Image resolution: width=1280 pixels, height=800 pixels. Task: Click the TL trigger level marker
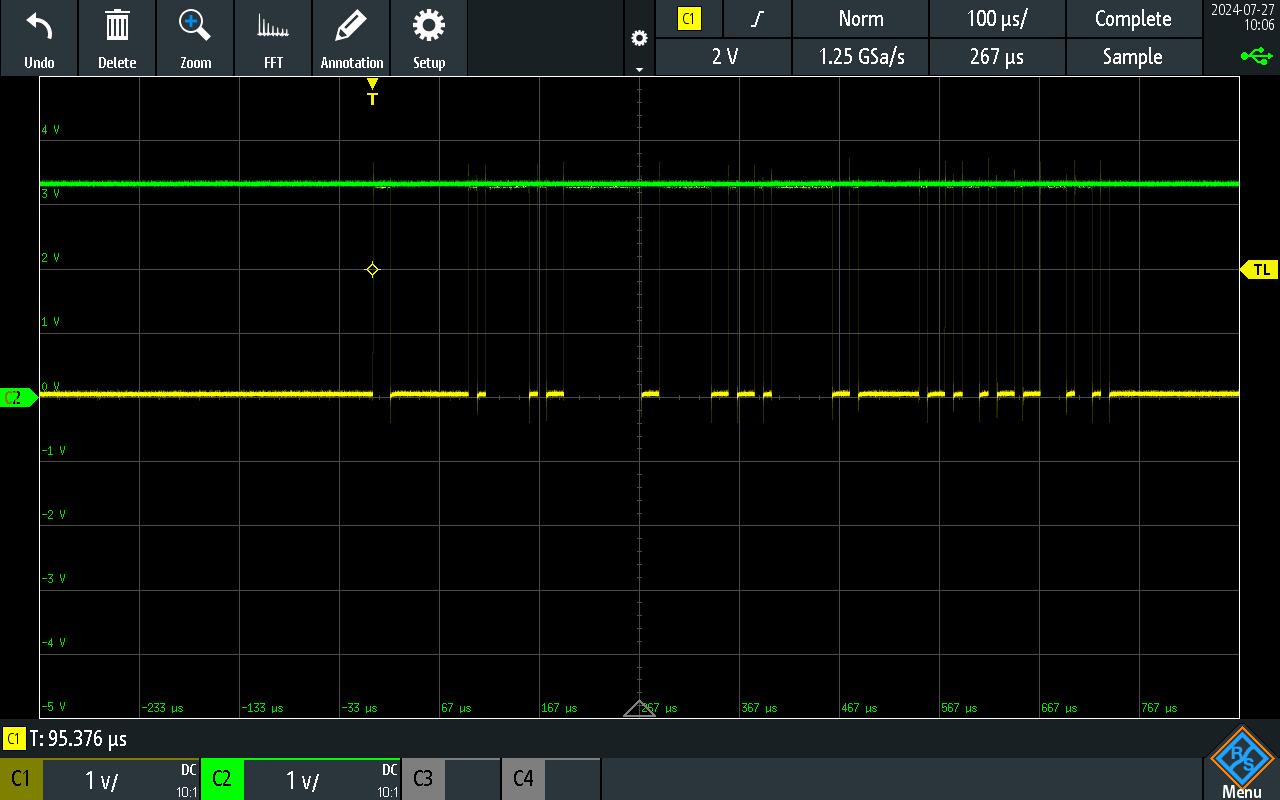tap(1259, 269)
